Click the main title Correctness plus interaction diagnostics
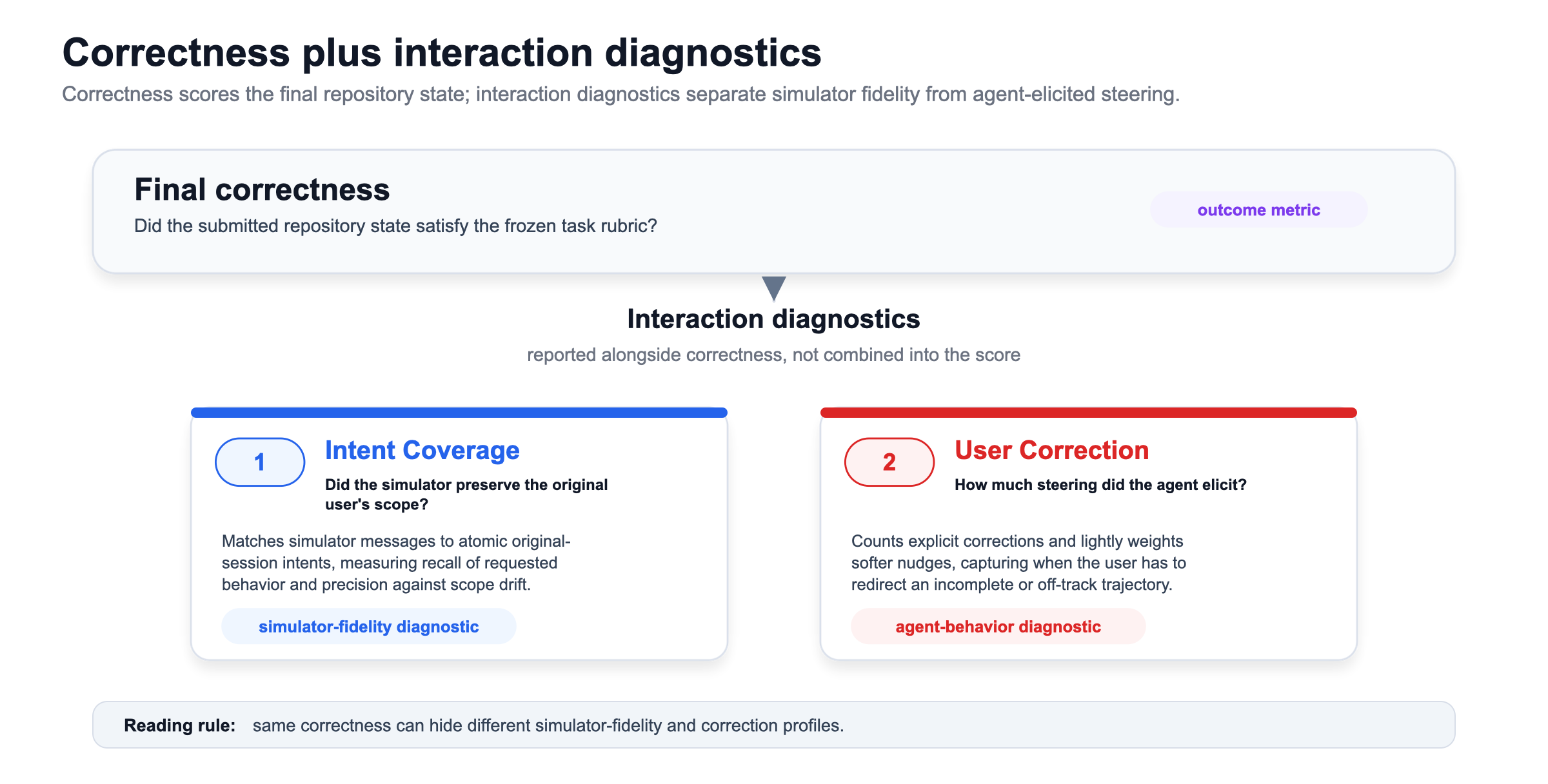Screen dimensions: 1548x784 click(x=442, y=52)
